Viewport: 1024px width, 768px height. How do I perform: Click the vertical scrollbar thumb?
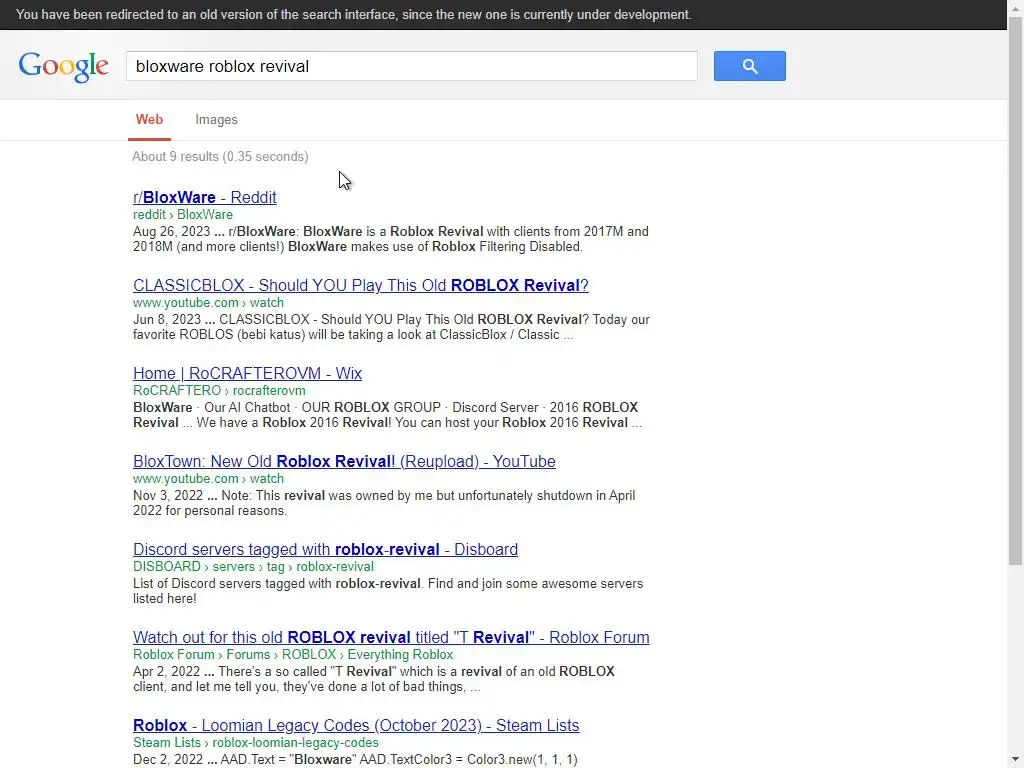[1016, 291]
